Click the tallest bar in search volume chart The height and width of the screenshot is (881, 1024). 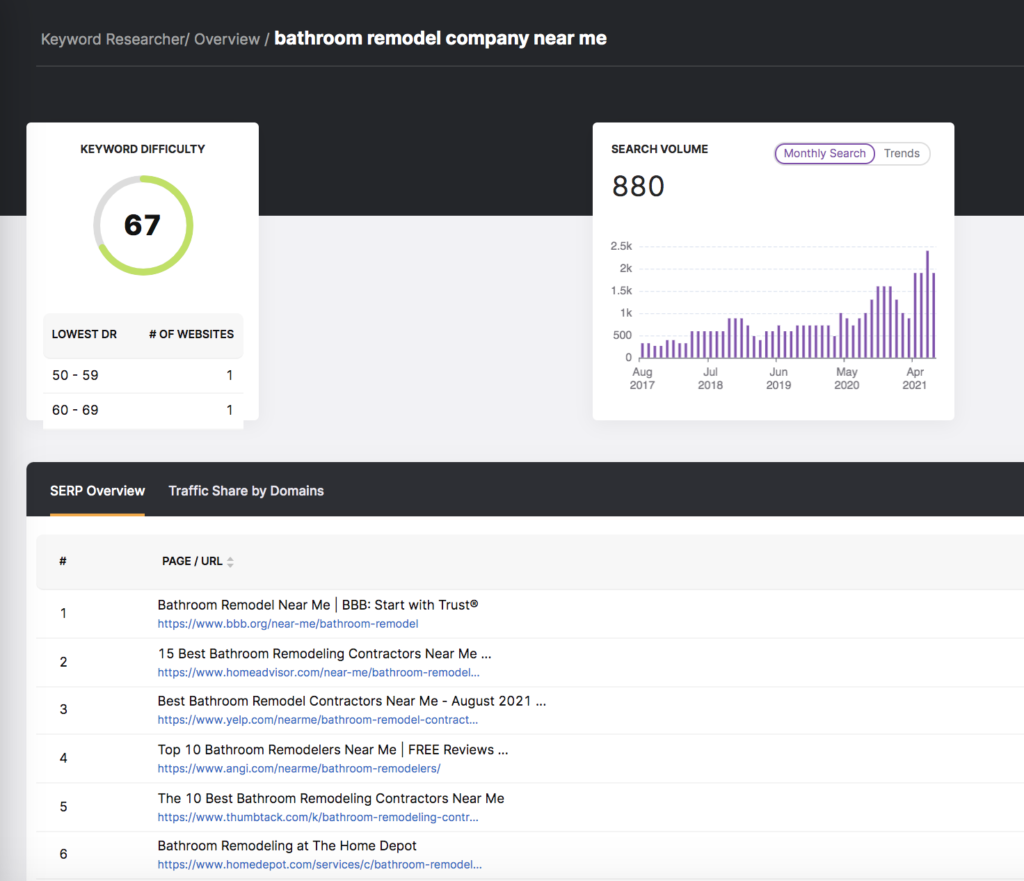point(927,304)
